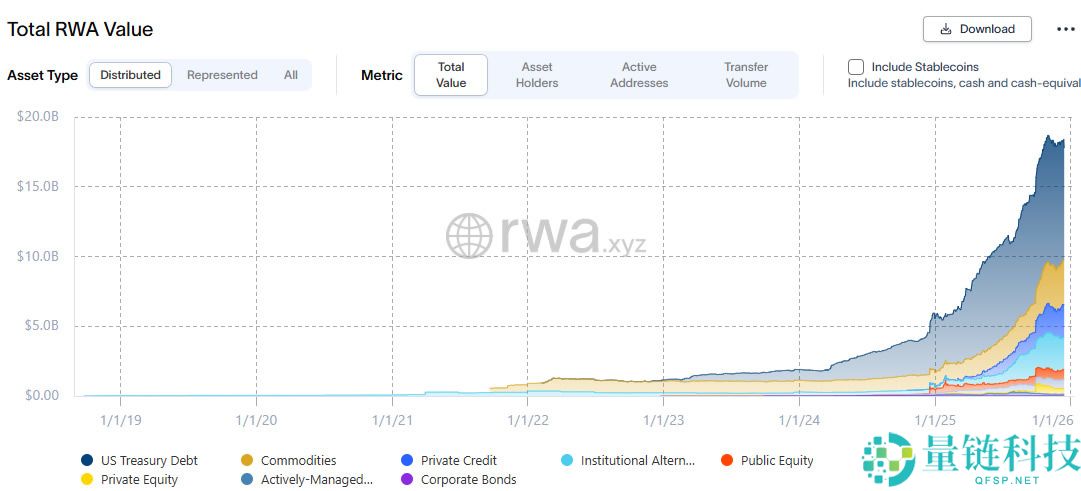1081x491 pixels.
Task: Click the Private Equity yellow legend dot
Action: click(88, 480)
